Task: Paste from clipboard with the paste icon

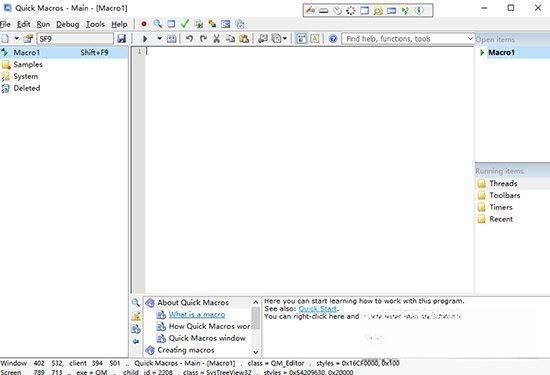Action: point(244,39)
